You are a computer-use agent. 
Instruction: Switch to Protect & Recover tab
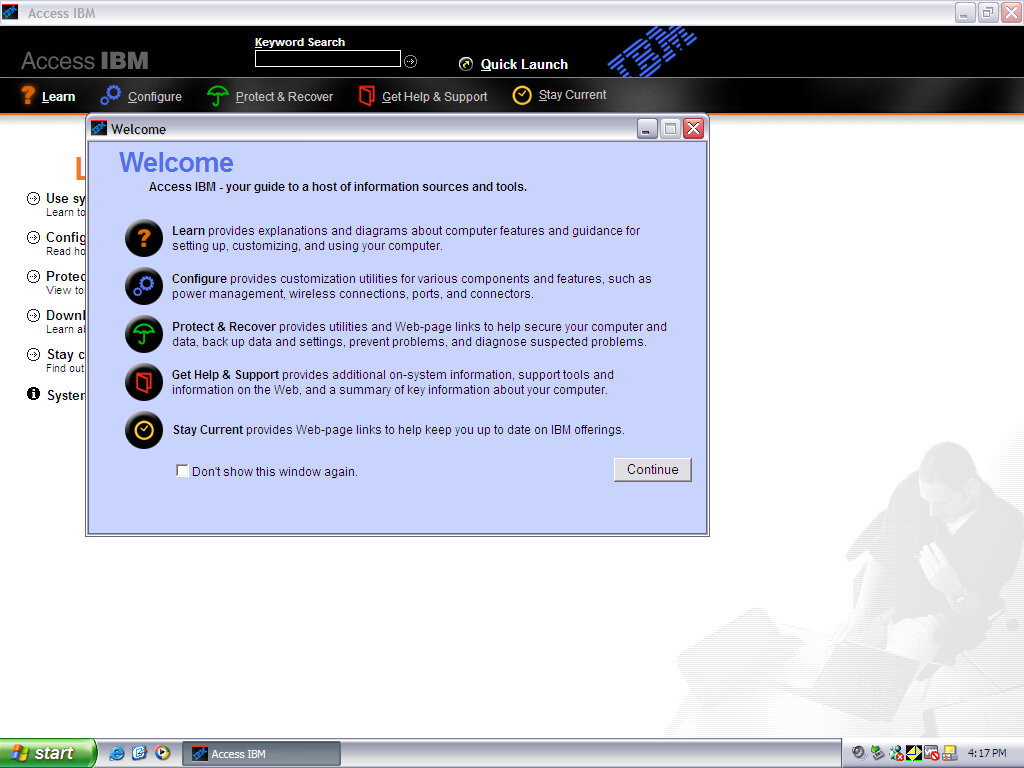[270, 96]
